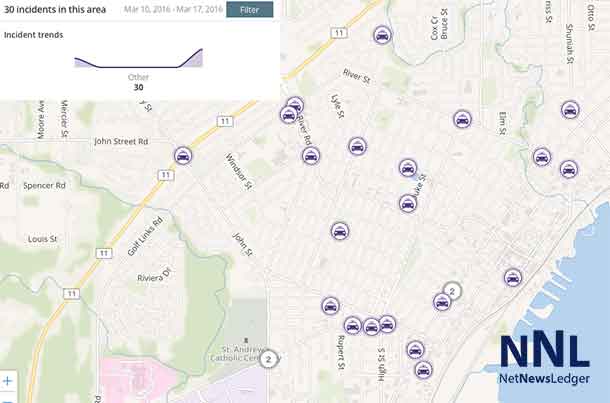Select the bottommost incident marker near High St
Viewport: 610px width, 403px height.
(423, 370)
